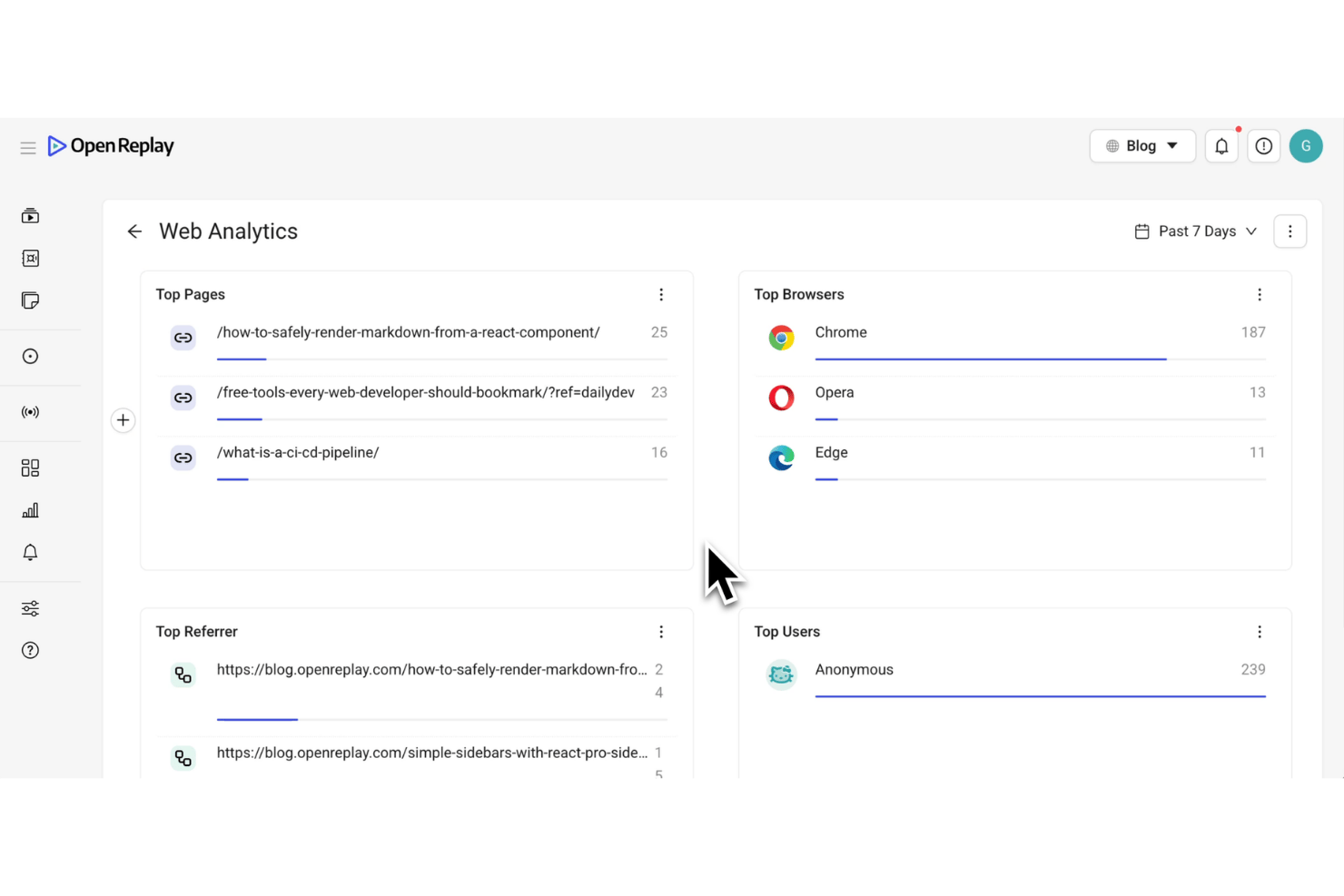Open the Top Referrer card options menu
This screenshot has height=896, width=1344.
coord(661,632)
